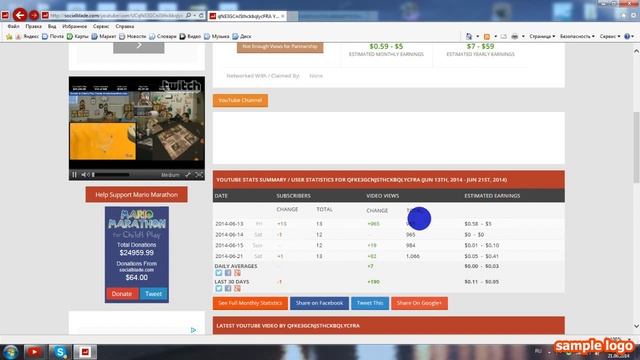Adjust the Twitch player volume slider
The width and height of the screenshot is (640, 360).
pyautogui.click(x=110, y=175)
